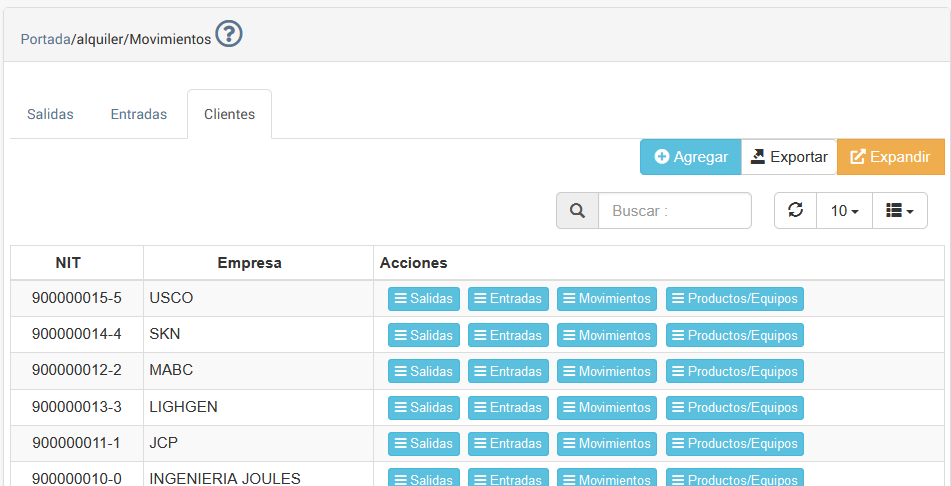Screen dimensions: 951x486
Task: Open Productos/Equipos for SKN row
Action: click(734, 335)
